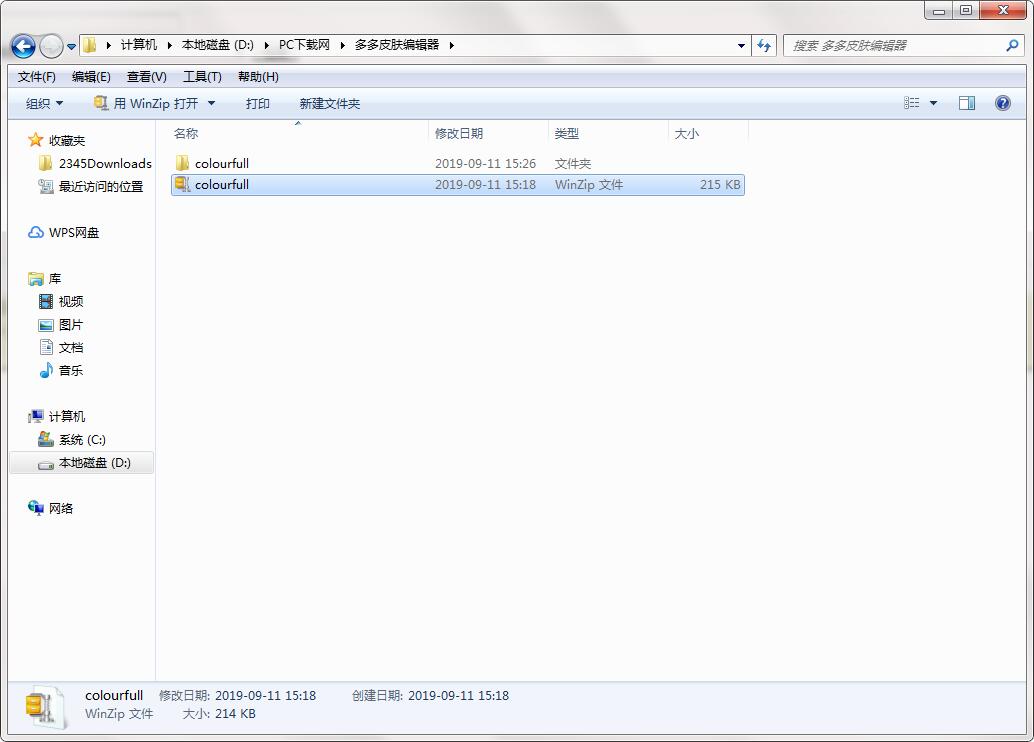The width and height of the screenshot is (1034, 742).
Task: Click PC下载网 in the address path
Action: pyautogui.click(x=304, y=45)
